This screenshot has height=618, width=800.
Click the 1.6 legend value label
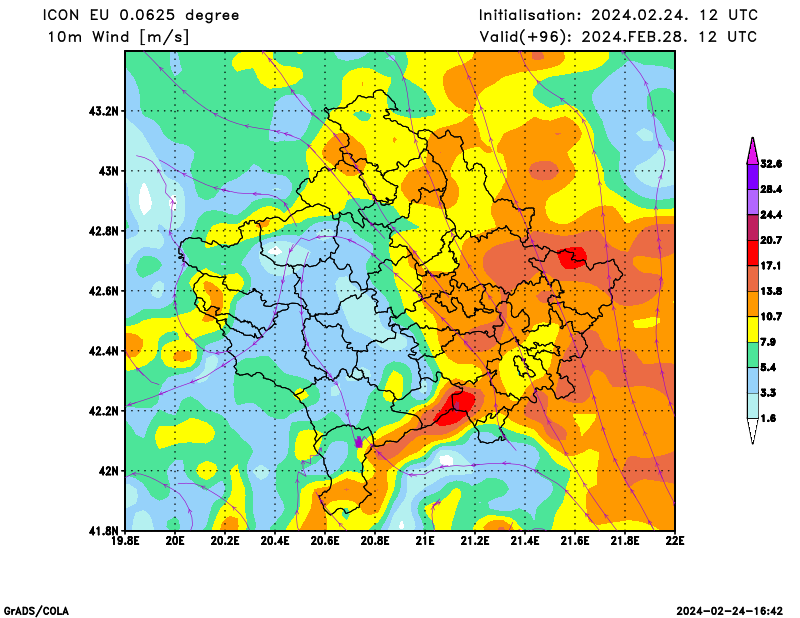[768, 418]
